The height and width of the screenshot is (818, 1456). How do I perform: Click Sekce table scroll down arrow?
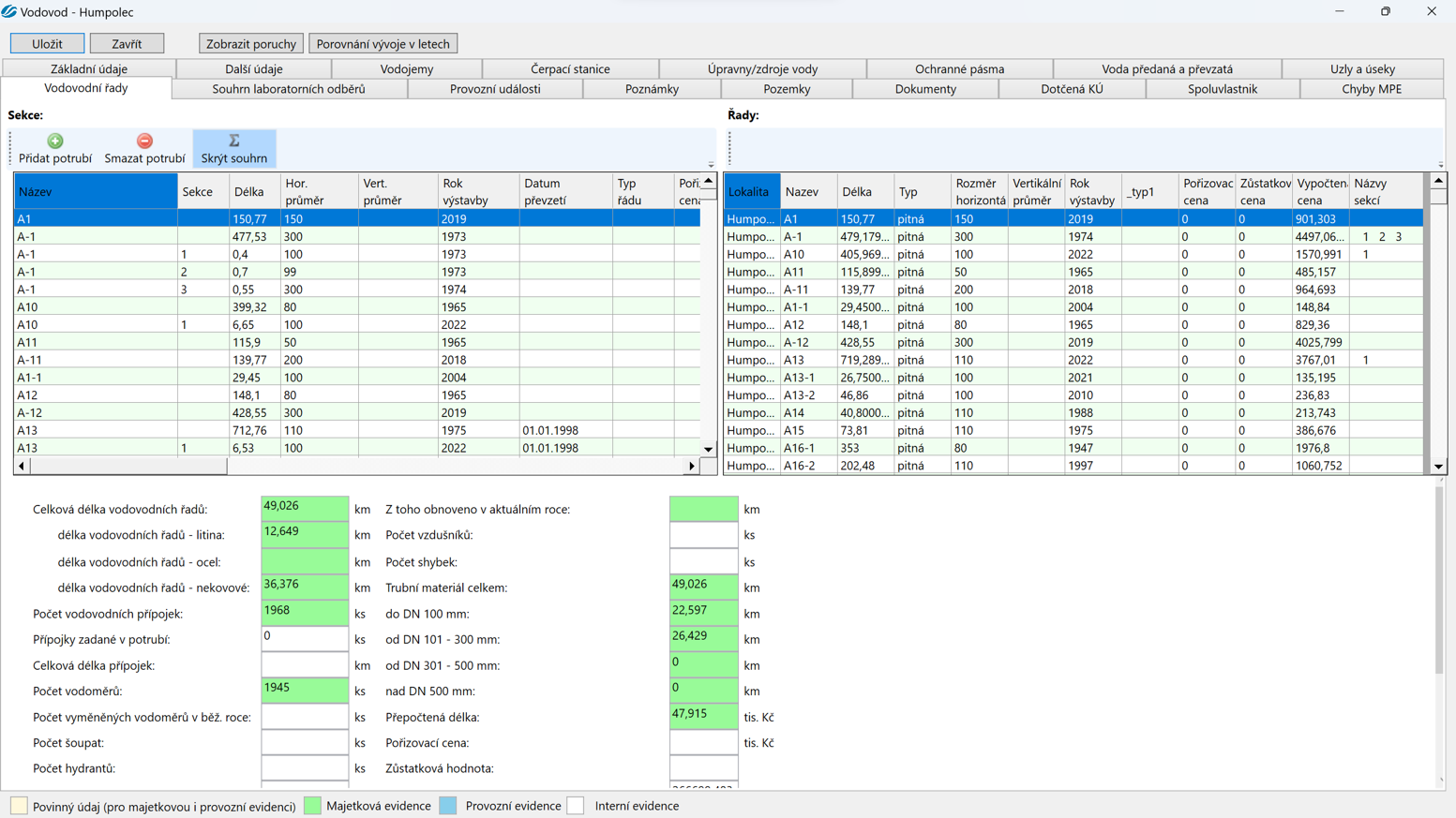click(x=709, y=449)
